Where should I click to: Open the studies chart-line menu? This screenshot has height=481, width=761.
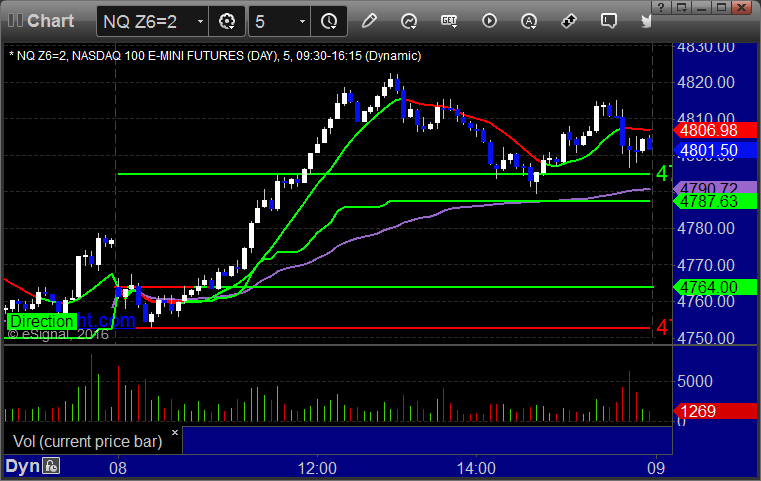coord(409,21)
